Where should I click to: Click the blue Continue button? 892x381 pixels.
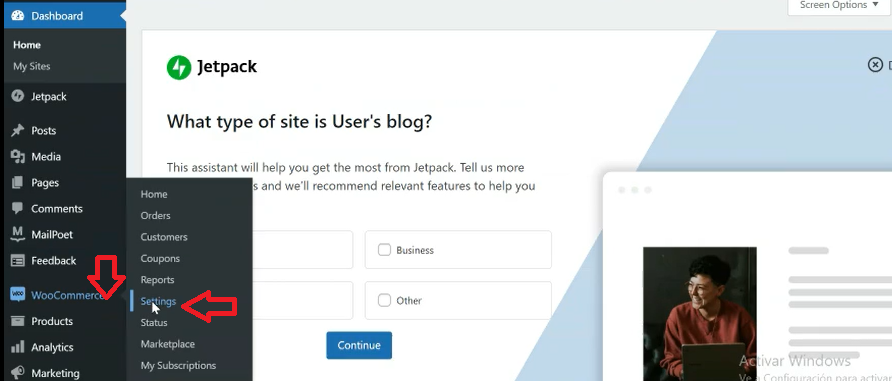click(x=359, y=345)
